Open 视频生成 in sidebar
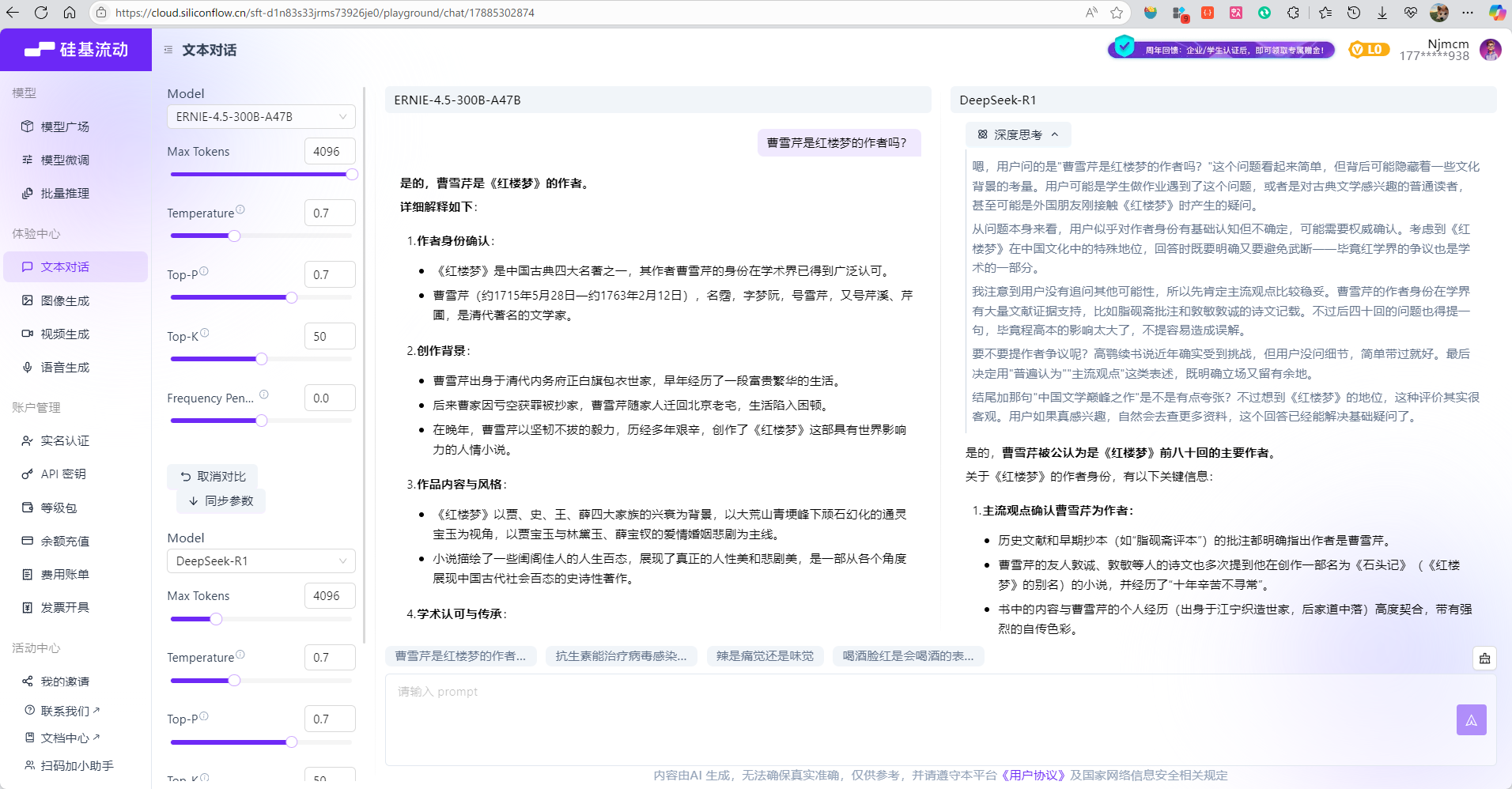The image size is (1512, 789). click(x=75, y=334)
